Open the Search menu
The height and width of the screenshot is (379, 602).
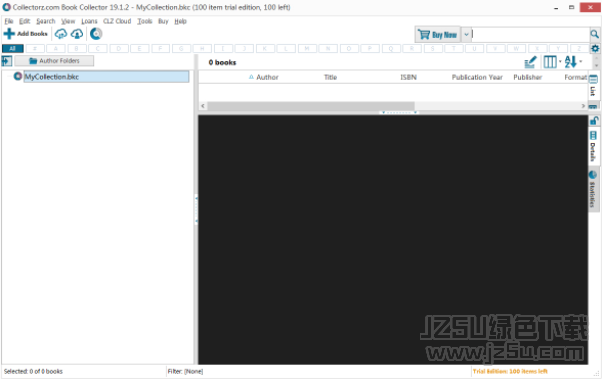46,21
